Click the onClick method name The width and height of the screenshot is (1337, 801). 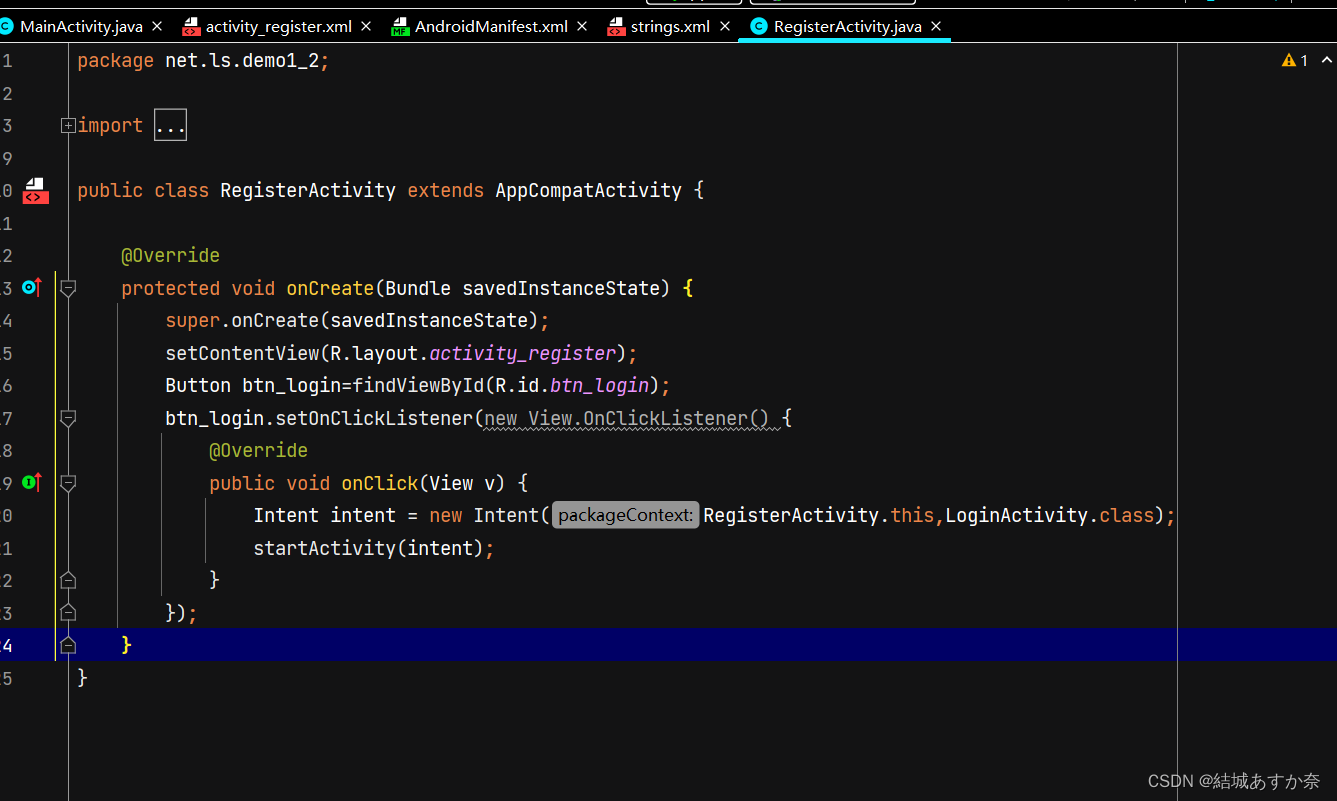pyautogui.click(x=380, y=483)
